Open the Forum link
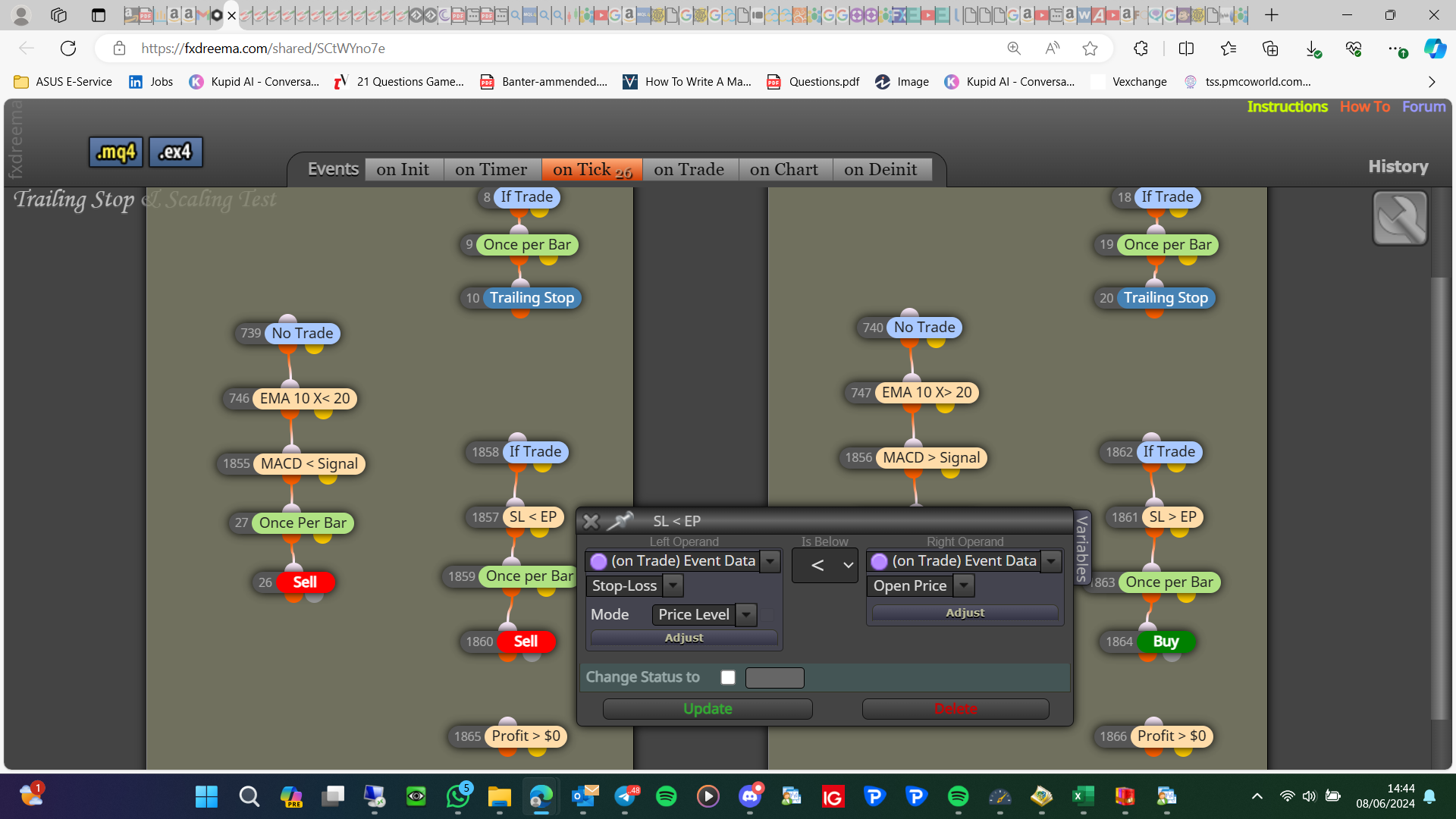The width and height of the screenshot is (1456, 819). (x=1423, y=107)
